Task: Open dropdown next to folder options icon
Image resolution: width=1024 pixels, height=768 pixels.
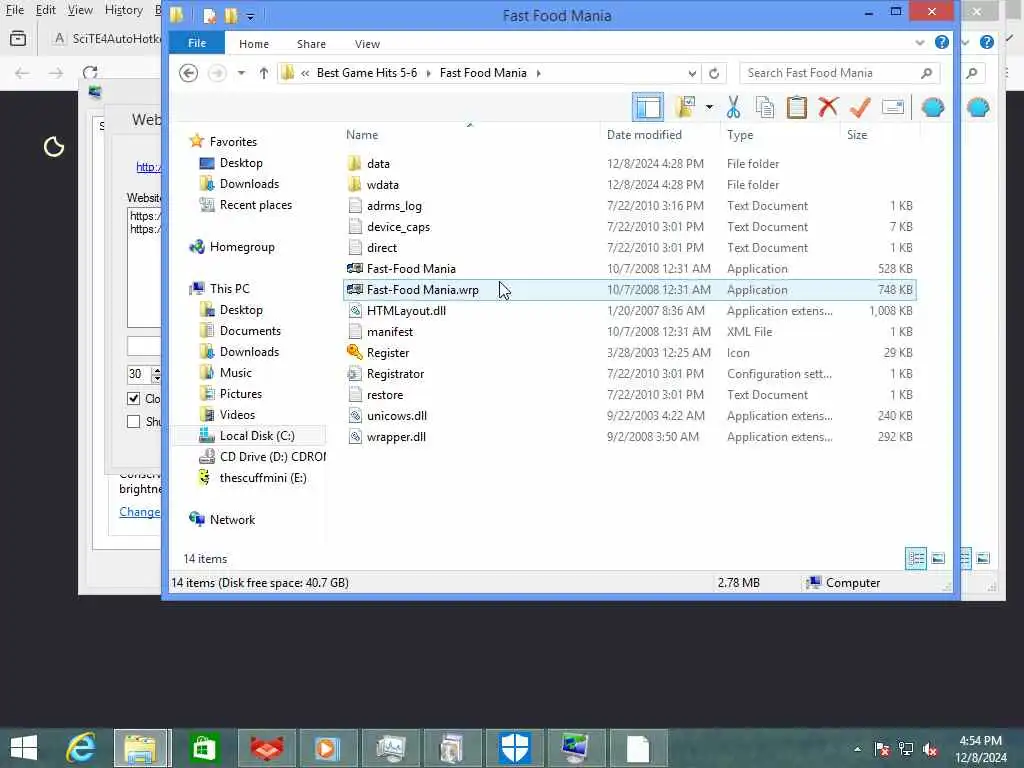Action: (709, 107)
